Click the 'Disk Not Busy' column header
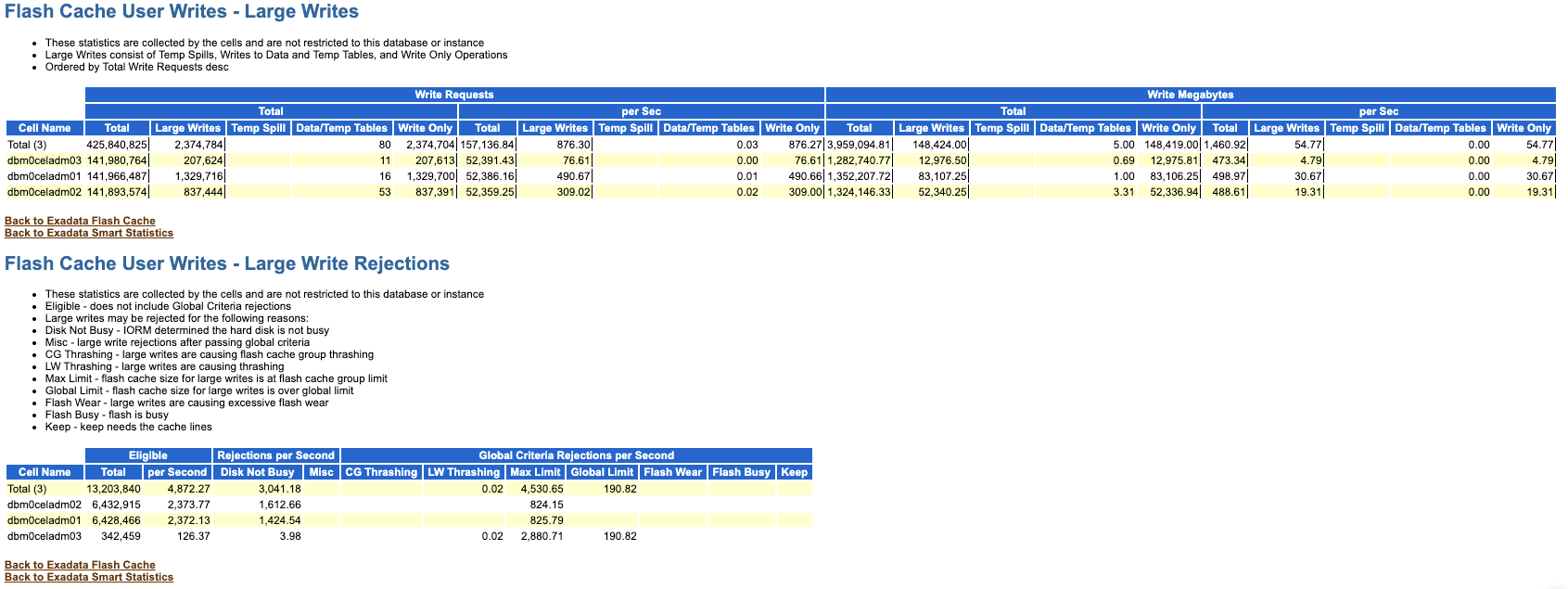The height and width of the screenshot is (589, 1568). click(258, 472)
